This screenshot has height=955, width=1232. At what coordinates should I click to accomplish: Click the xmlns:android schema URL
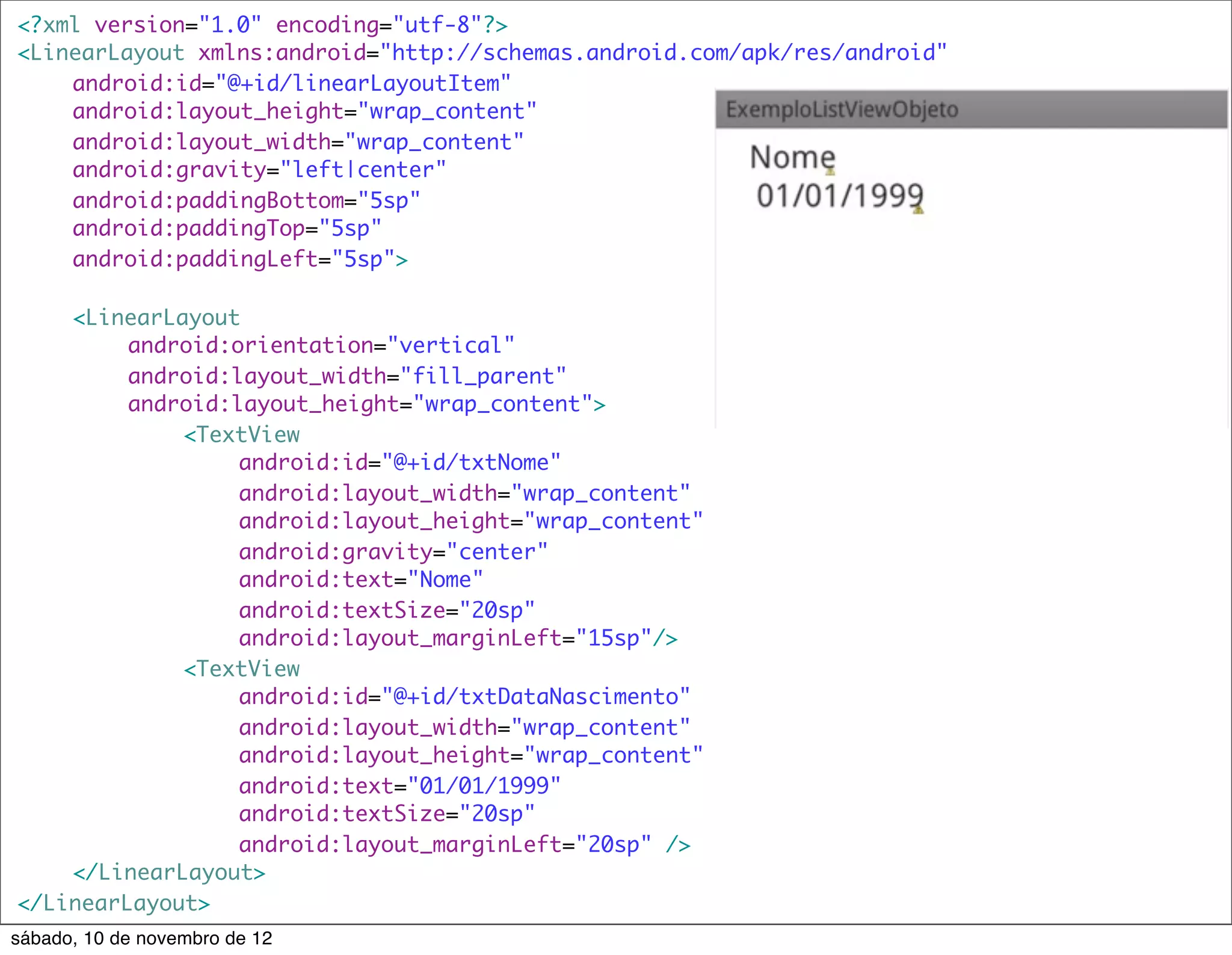(x=664, y=53)
